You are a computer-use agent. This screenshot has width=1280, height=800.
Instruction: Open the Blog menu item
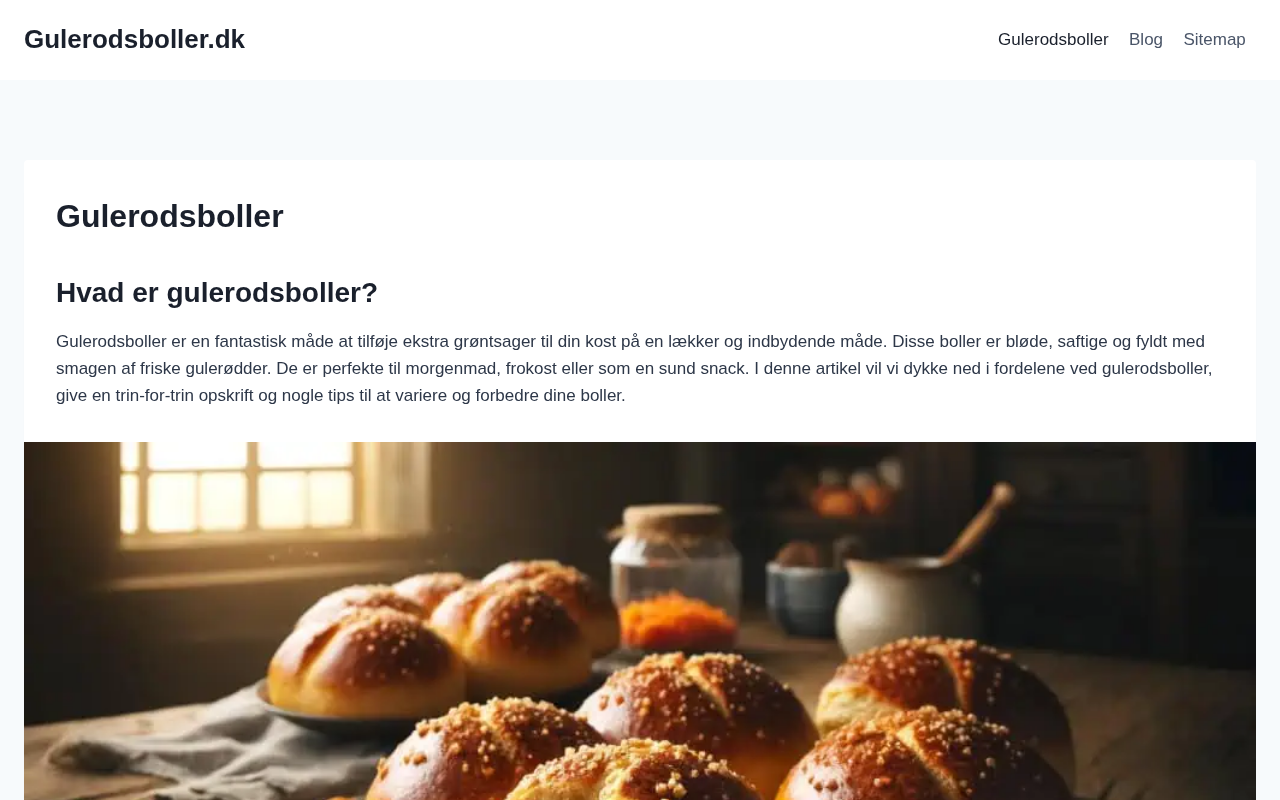click(x=1146, y=40)
